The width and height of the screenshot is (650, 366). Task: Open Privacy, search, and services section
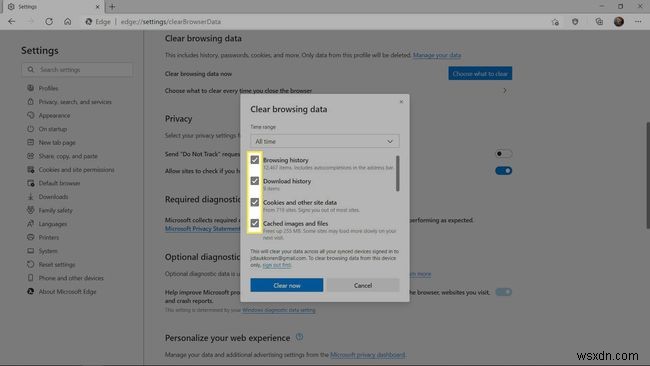tap(75, 102)
